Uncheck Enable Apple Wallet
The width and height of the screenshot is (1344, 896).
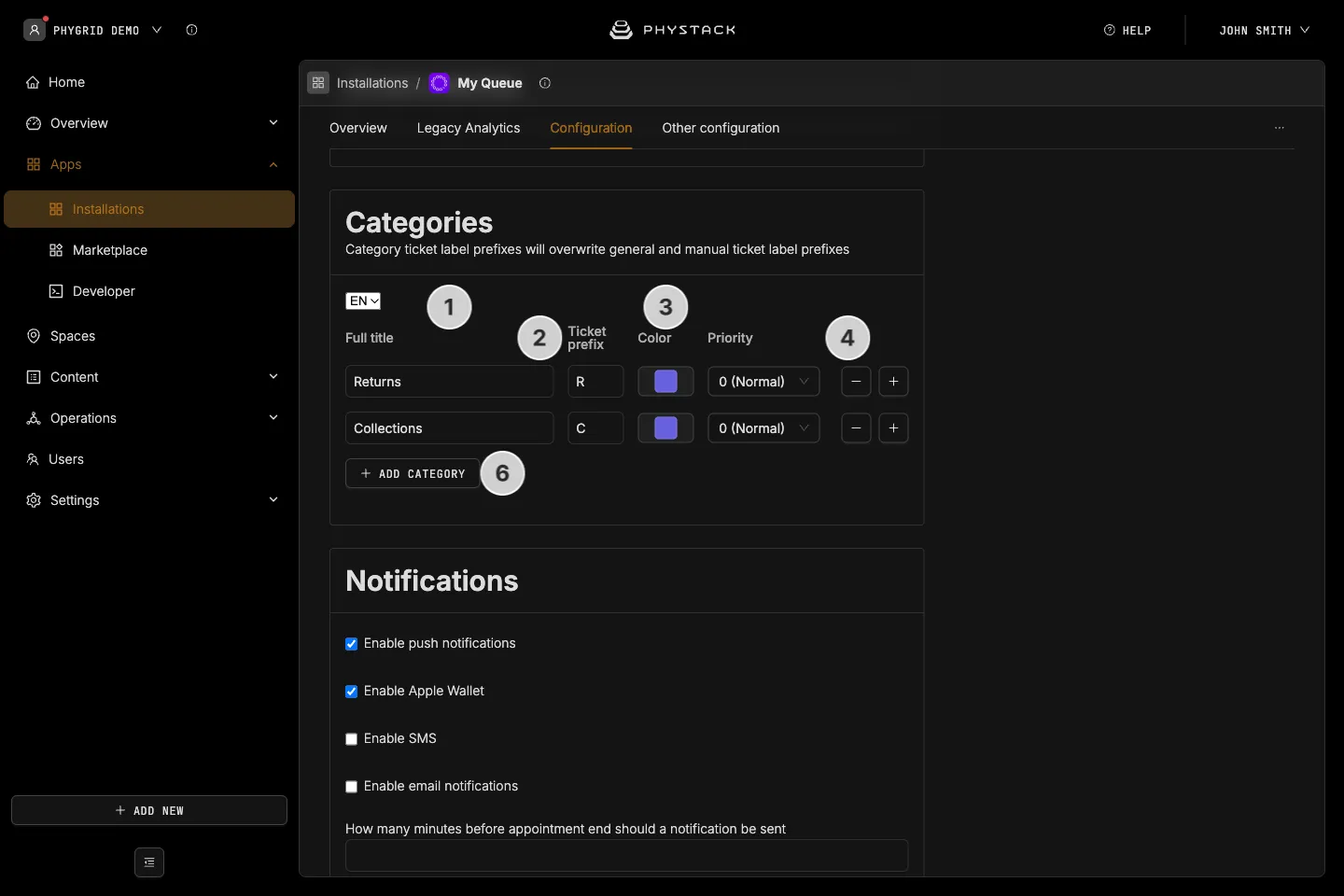pyautogui.click(x=352, y=692)
